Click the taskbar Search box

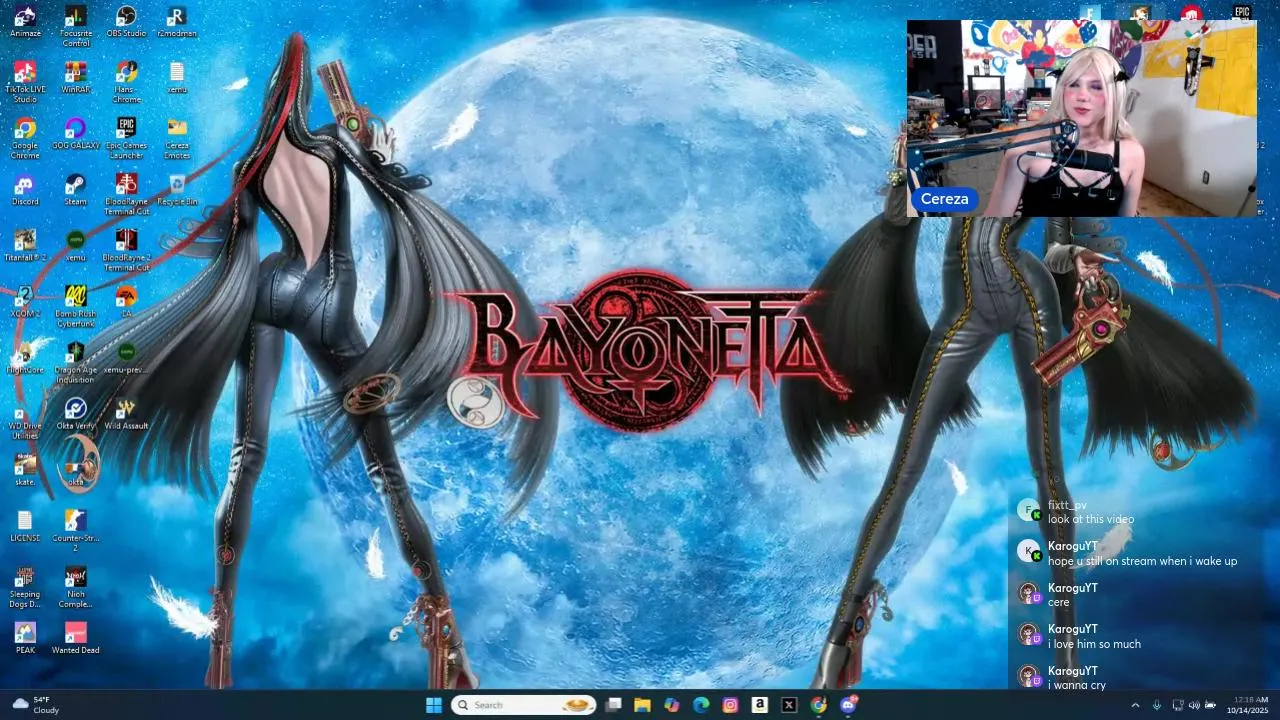pos(523,705)
